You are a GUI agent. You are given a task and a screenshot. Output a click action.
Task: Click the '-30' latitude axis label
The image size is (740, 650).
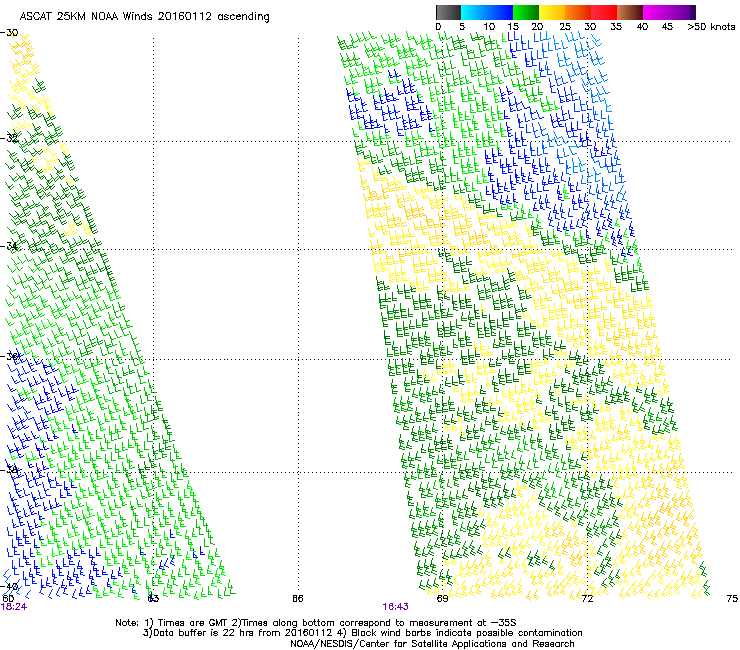pos(9,33)
